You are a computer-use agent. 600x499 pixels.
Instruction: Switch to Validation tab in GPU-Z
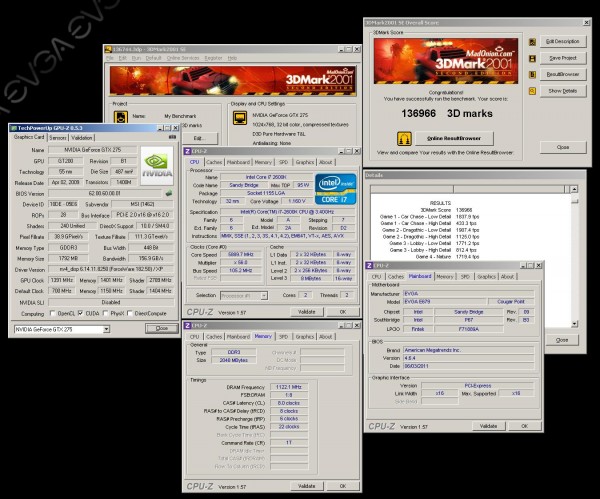[82, 137]
